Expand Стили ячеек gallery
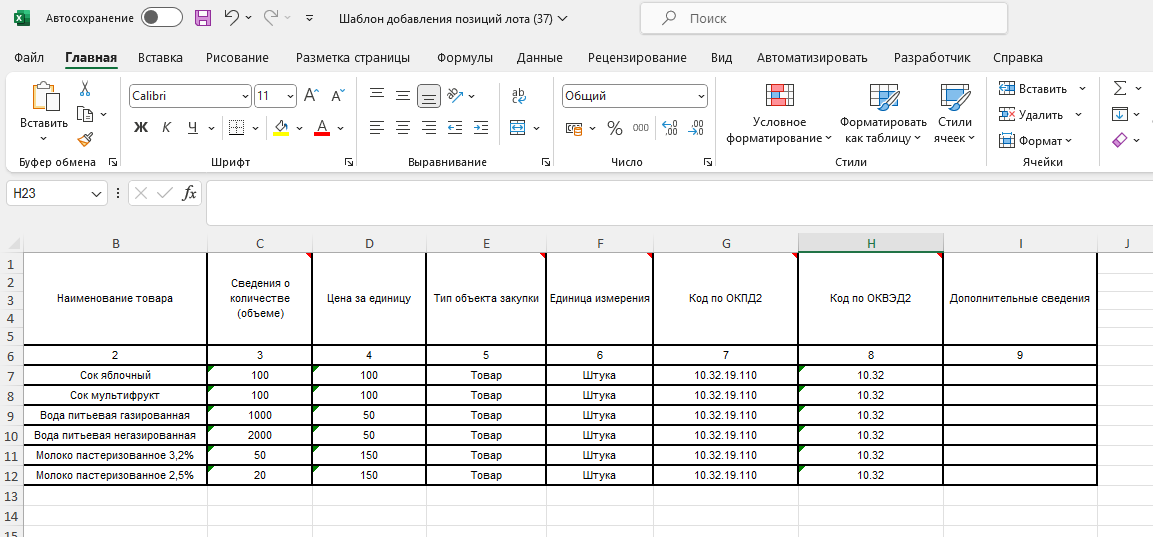This screenshot has height=537, width=1153. [954, 114]
